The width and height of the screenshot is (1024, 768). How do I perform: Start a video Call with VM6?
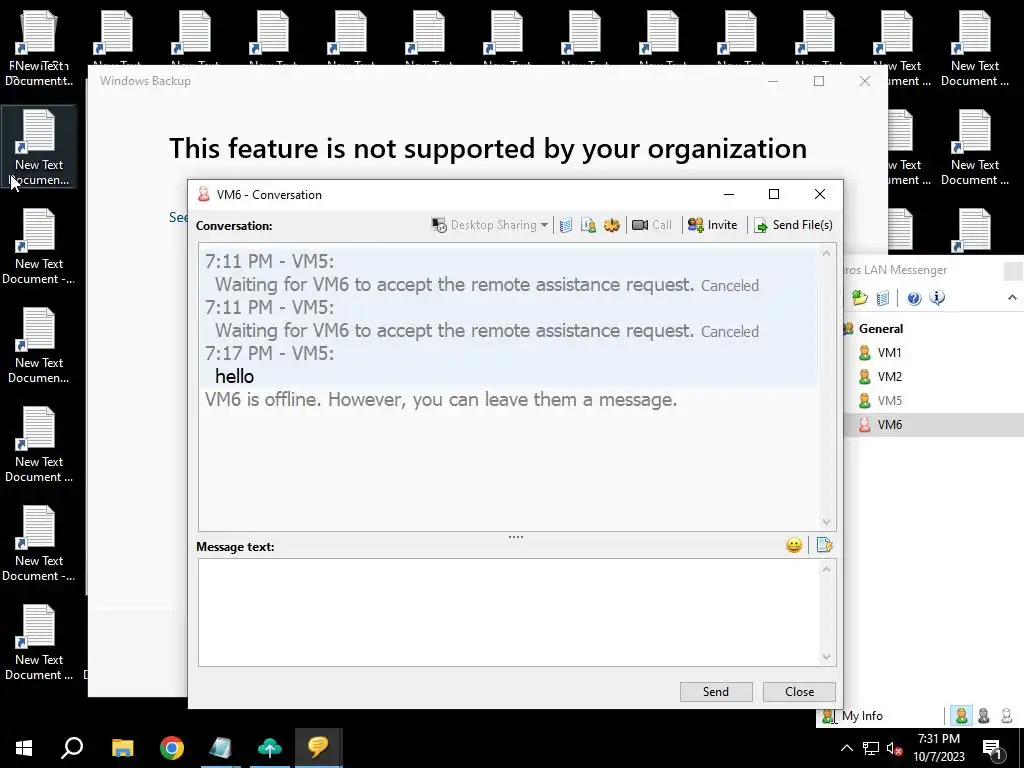coord(652,225)
